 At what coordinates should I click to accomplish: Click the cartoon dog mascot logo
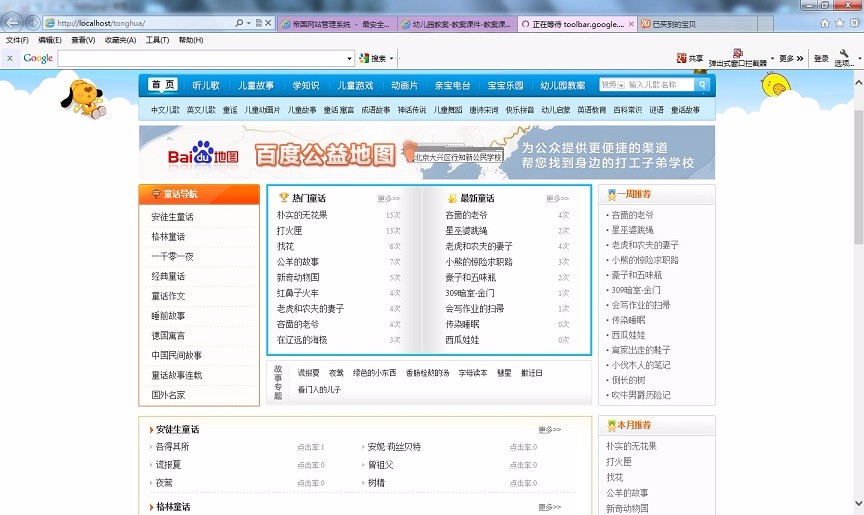(x=83, y=99)
